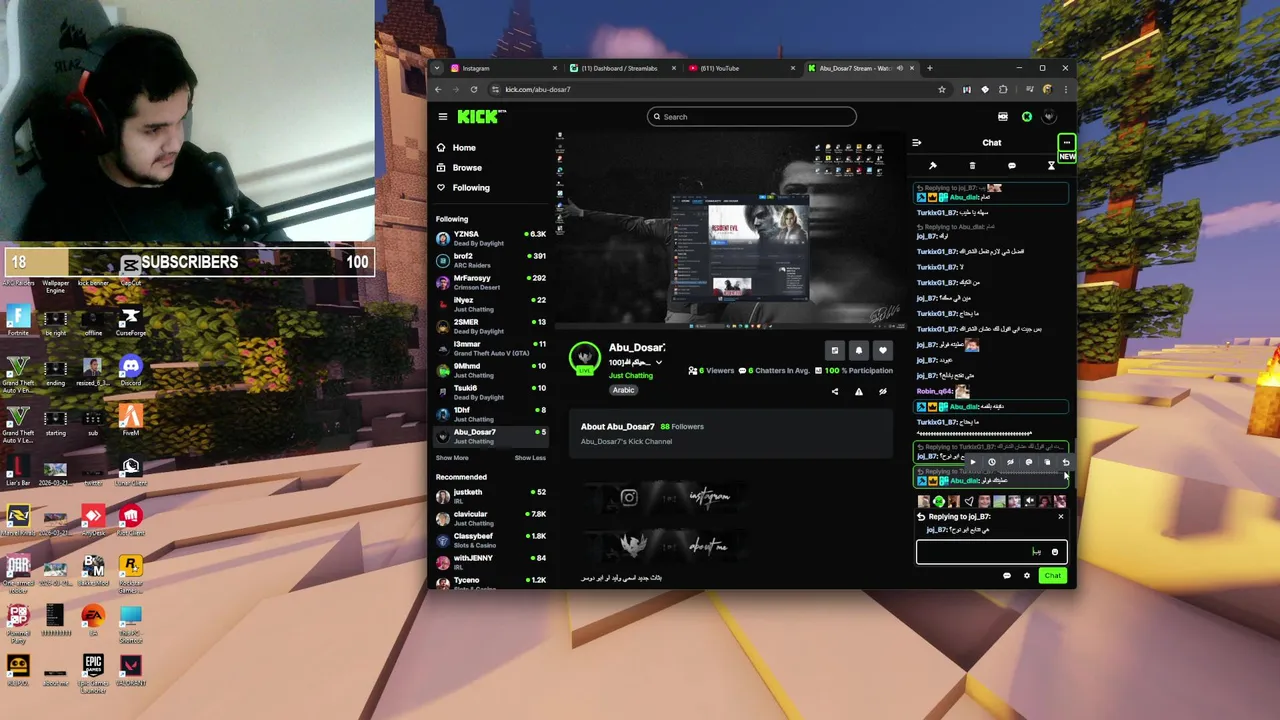This screenshot has width=1280, height=720.
Task: Open the emoji picker in chat input
Action: [x=1054, y=552]
